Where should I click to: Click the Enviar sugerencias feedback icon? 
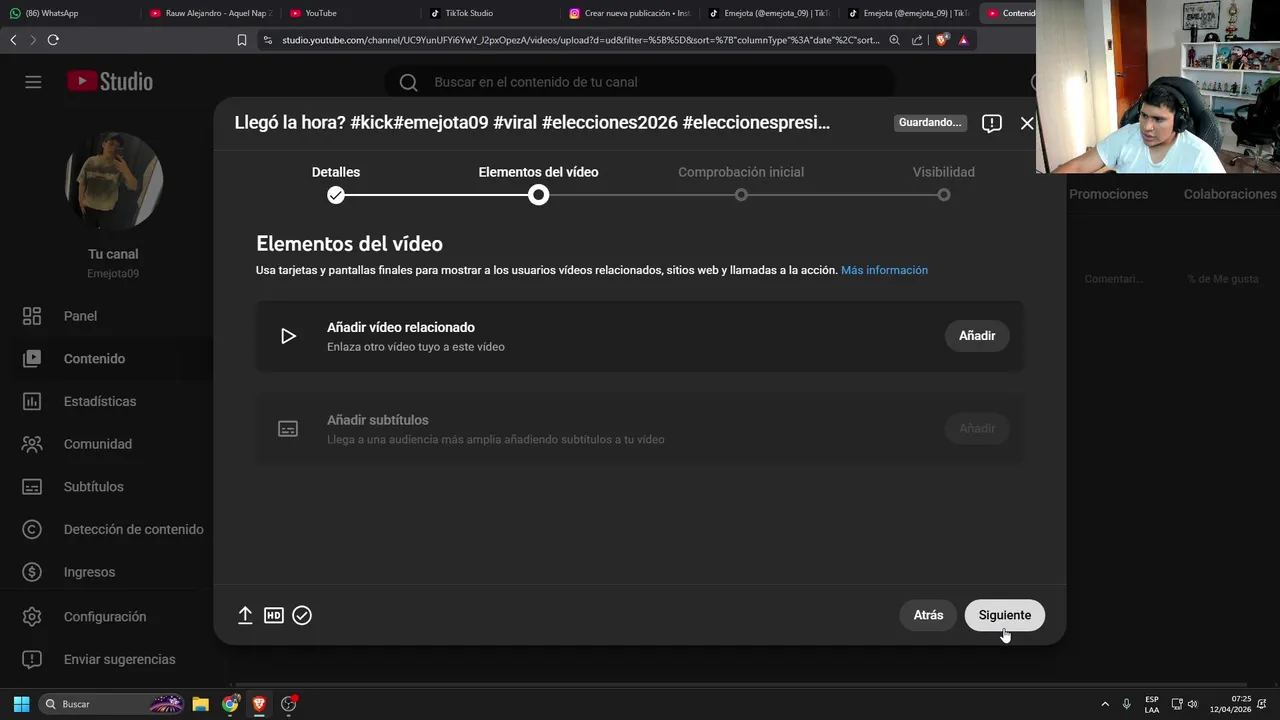[x=32, y=659]
